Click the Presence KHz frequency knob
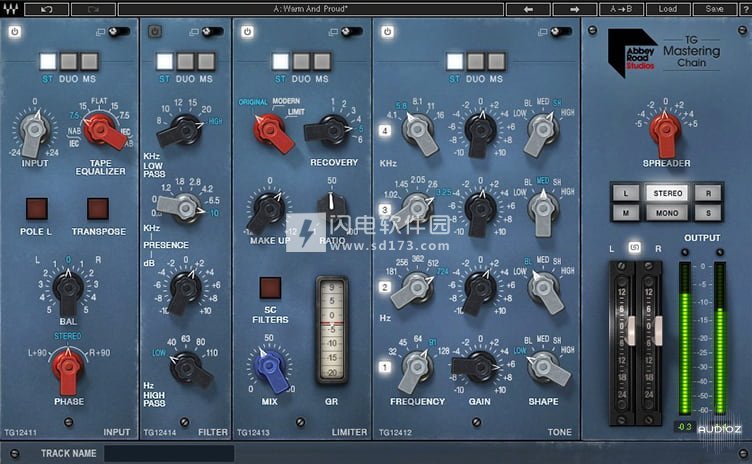Screen dimensions: 752x464 tap(185, 208)
